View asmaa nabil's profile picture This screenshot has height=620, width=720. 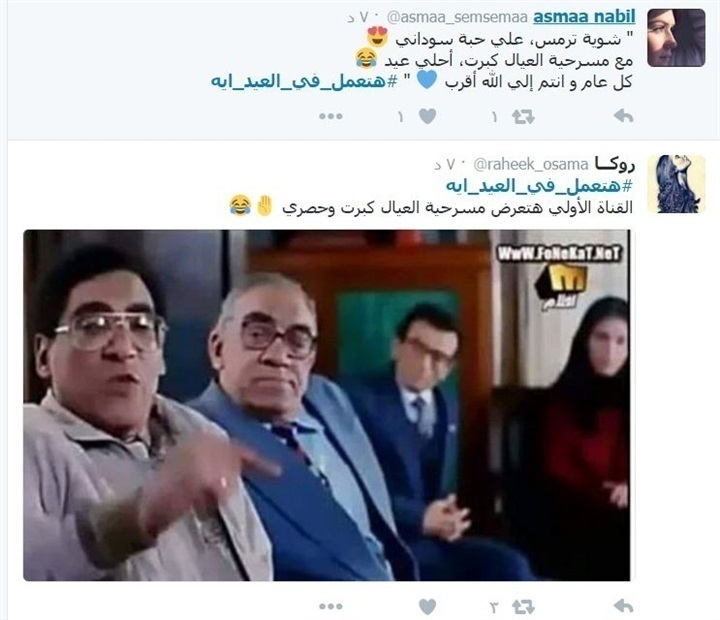click(676, 38)
